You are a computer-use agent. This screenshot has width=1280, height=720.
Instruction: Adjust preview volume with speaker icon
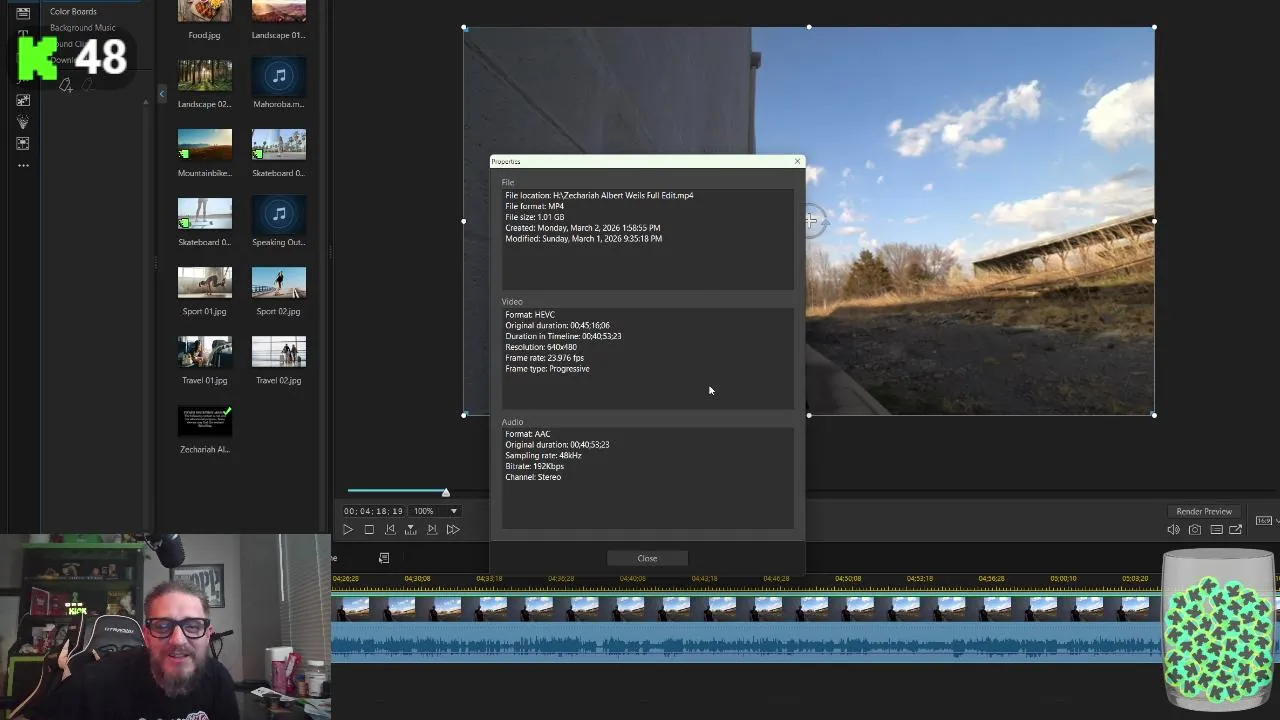coord(1173,530)
